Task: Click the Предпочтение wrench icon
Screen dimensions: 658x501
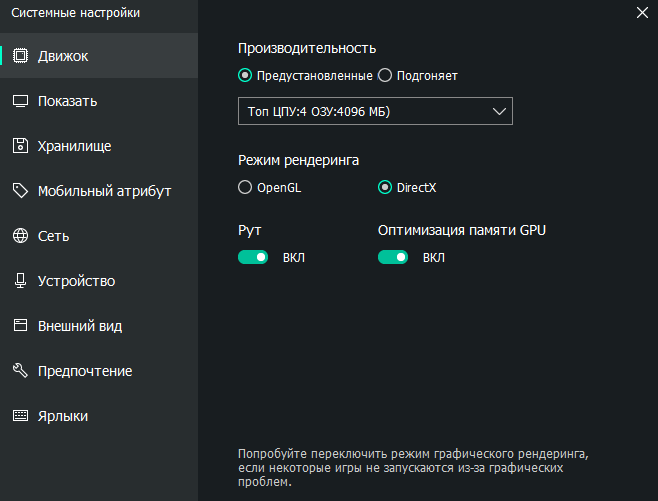Action: 20,371
